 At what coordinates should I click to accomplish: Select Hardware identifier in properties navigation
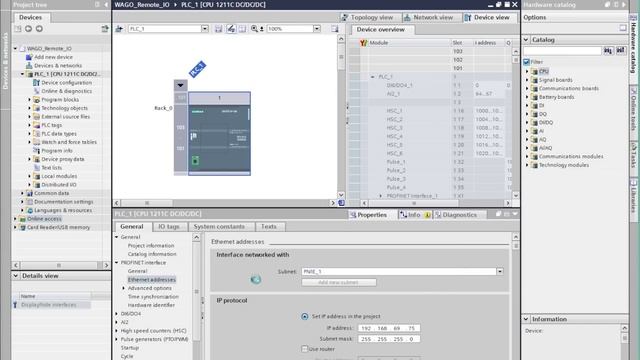click(x=151, y=305)
